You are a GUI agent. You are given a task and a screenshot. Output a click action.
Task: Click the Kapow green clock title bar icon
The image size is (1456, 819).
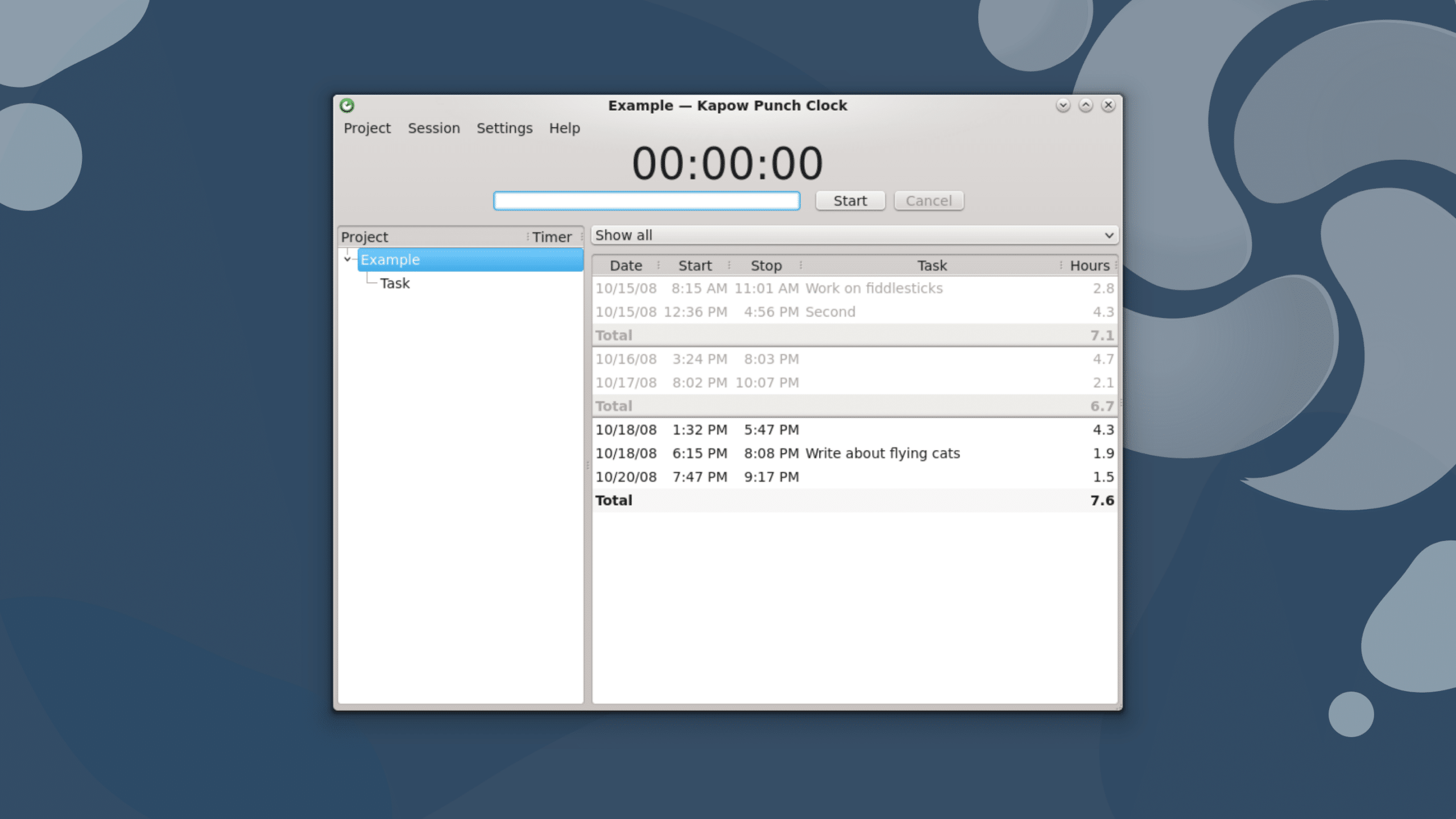tap(347, 105)
